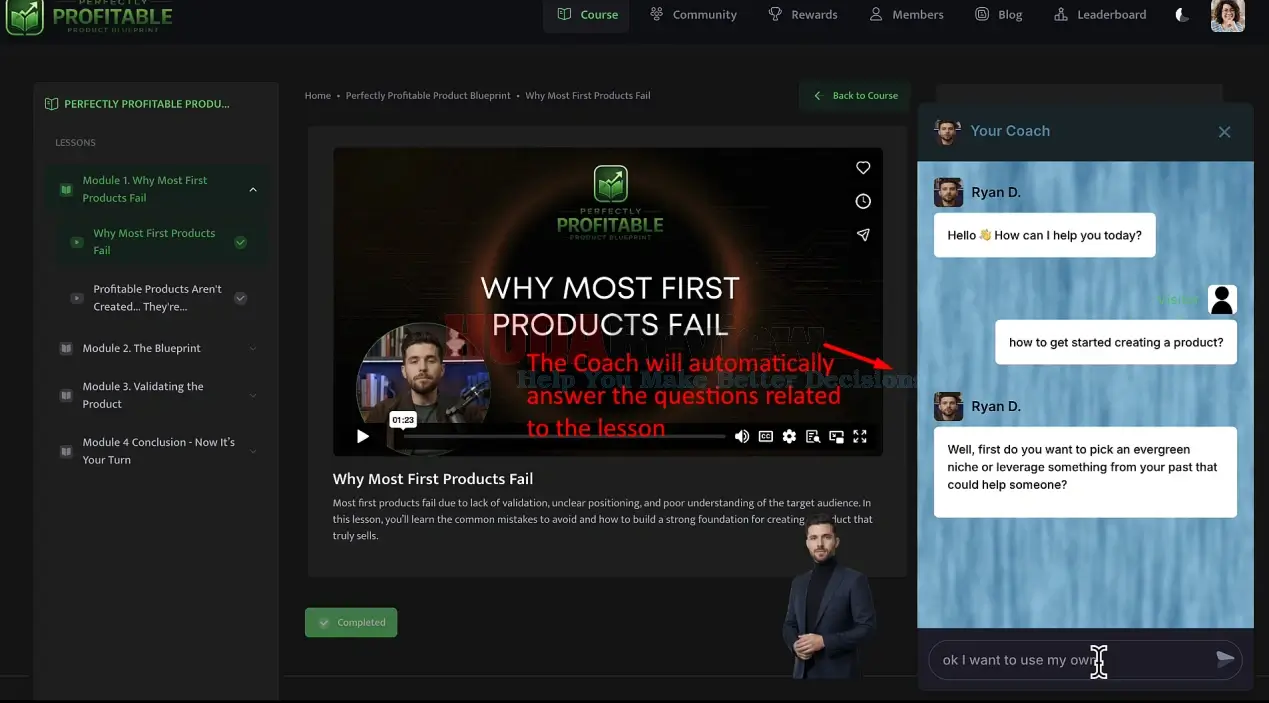Open the Leaderboard tab
1269x703 pixels.
(1100, 15)
